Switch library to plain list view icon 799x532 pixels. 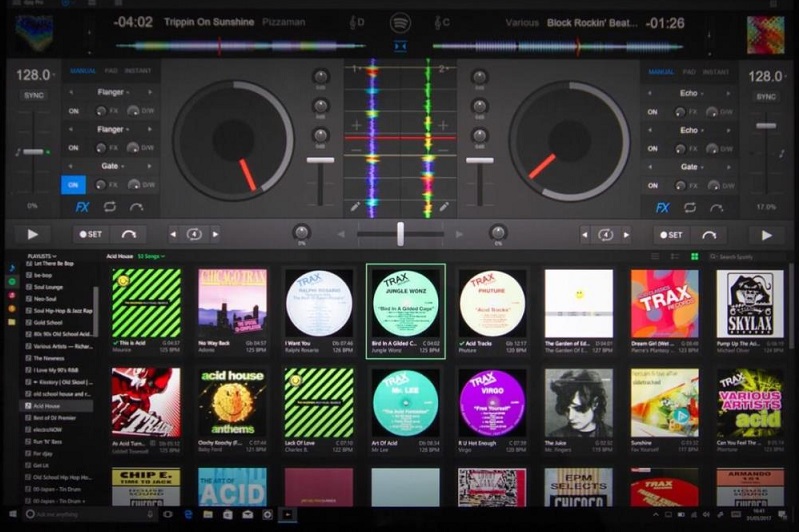coord(655,256)
